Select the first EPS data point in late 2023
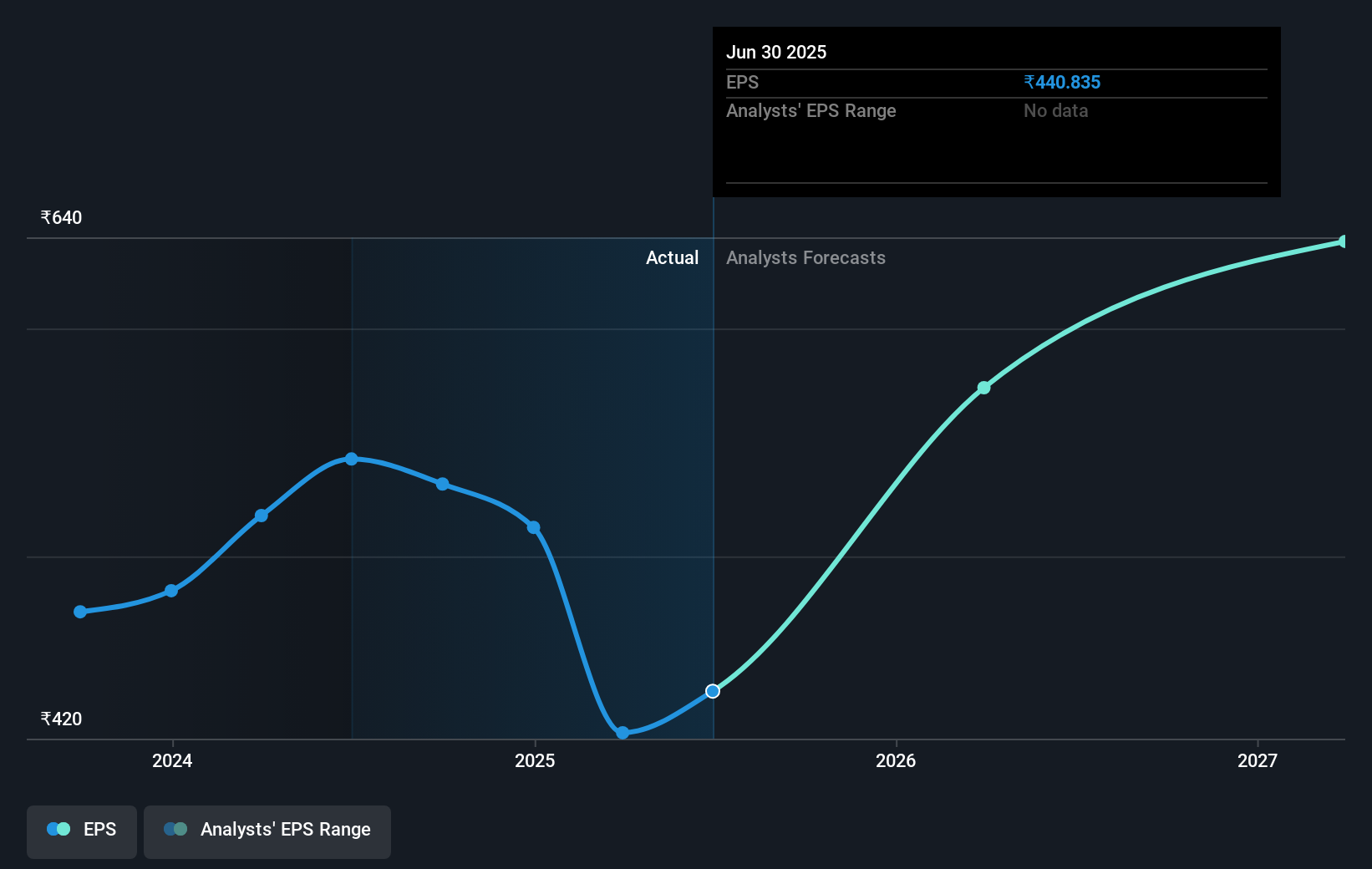The width and height of the screenshot is (1372, 869). pos(80,612)
